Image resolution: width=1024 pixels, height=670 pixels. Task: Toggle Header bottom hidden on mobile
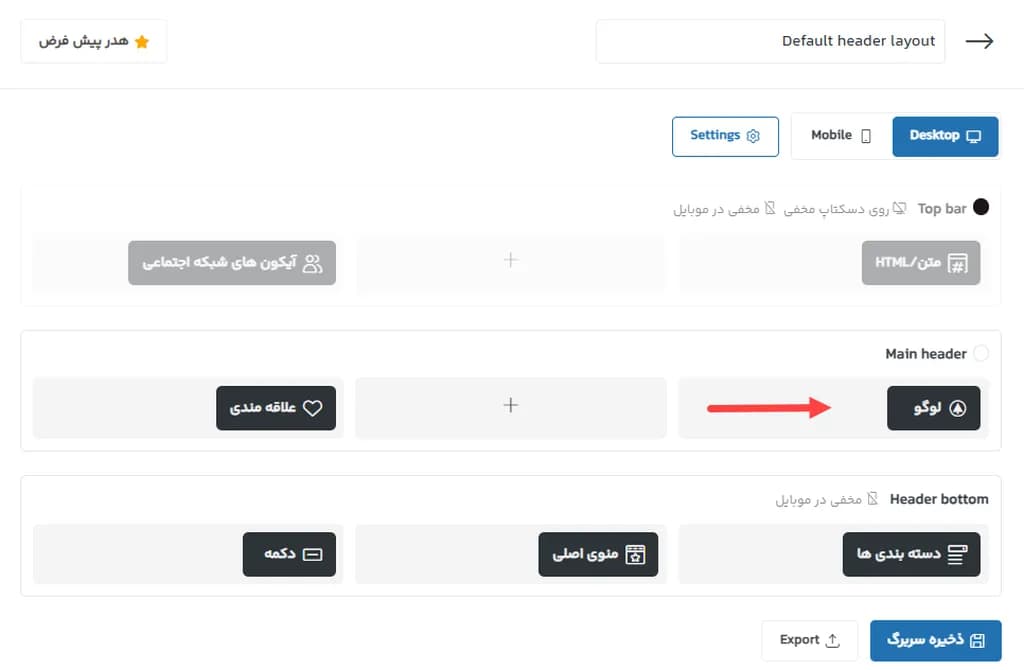click(x=872, y=499)
